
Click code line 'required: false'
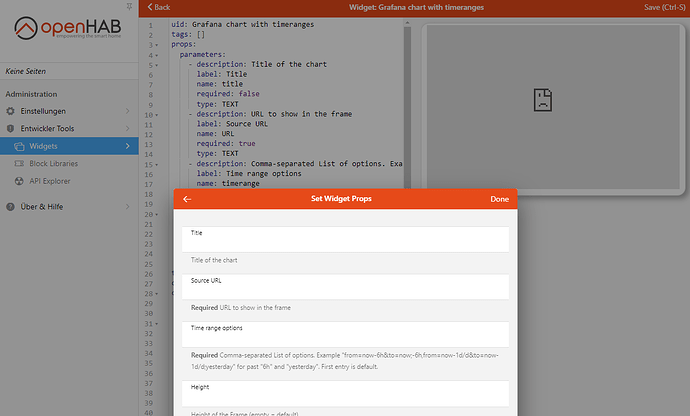point(228,94)
